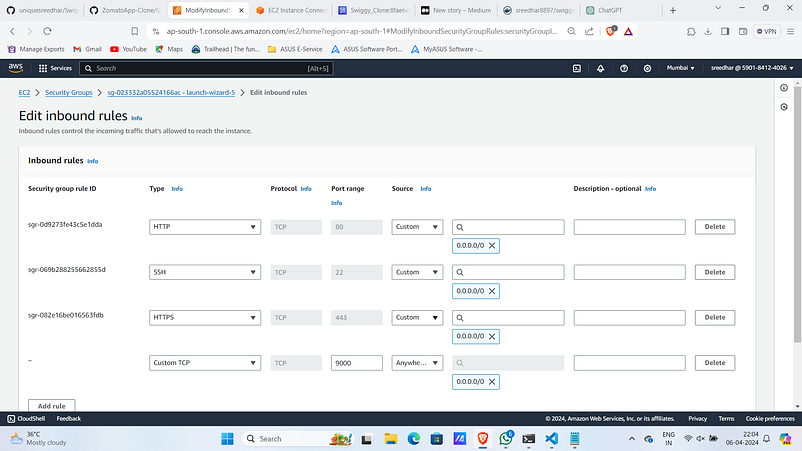Switch to the ZomatoApp-Clone browser tab
The image size is (802, 451).
[125, 10]
